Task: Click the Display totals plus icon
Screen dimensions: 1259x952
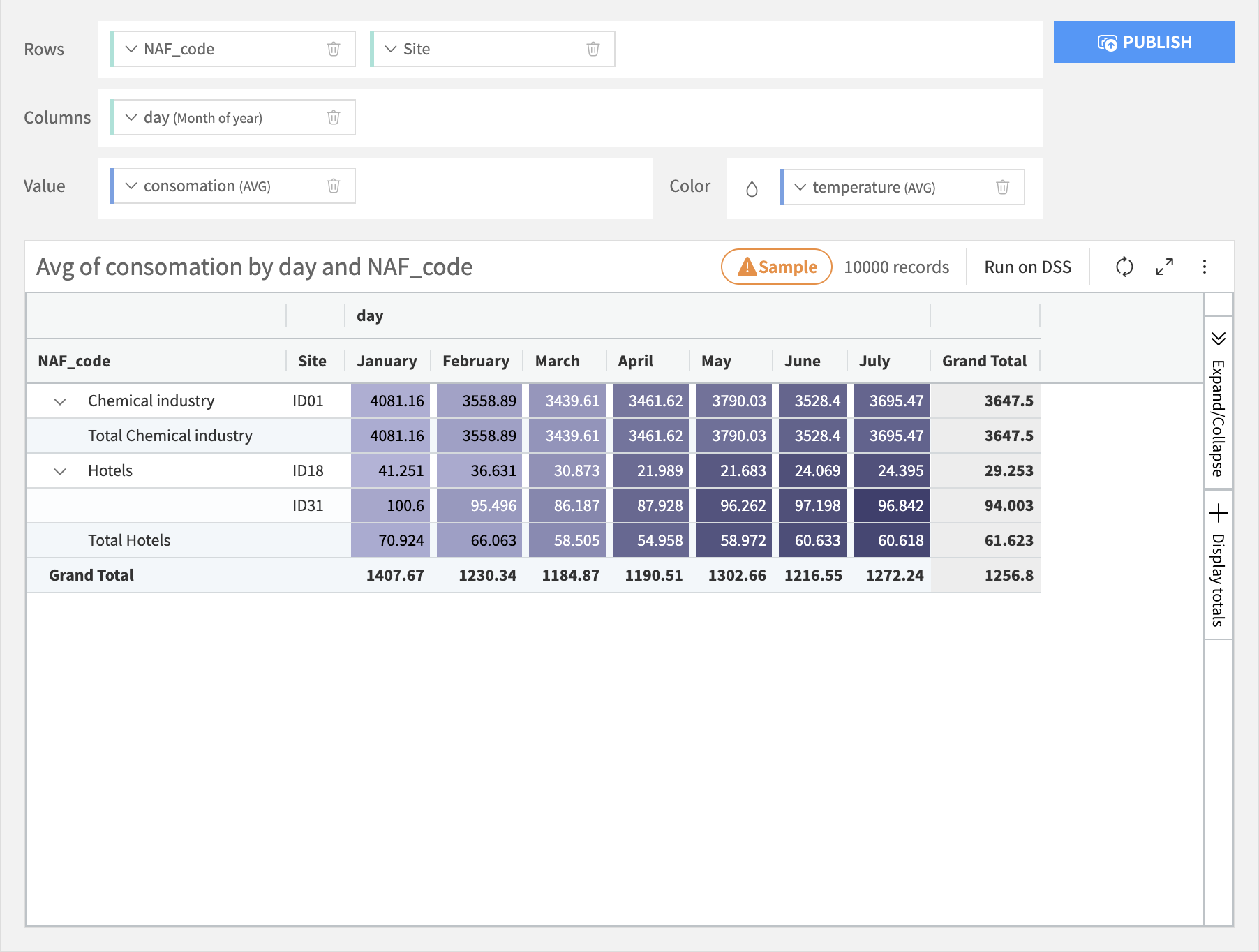Action: (1219, 513)
